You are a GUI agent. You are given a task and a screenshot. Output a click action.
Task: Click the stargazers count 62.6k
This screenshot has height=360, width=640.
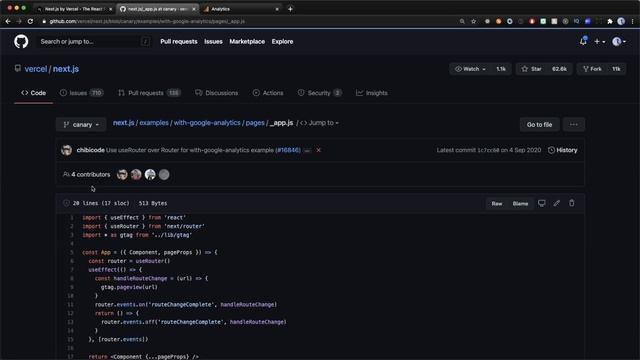coord(559,69)
